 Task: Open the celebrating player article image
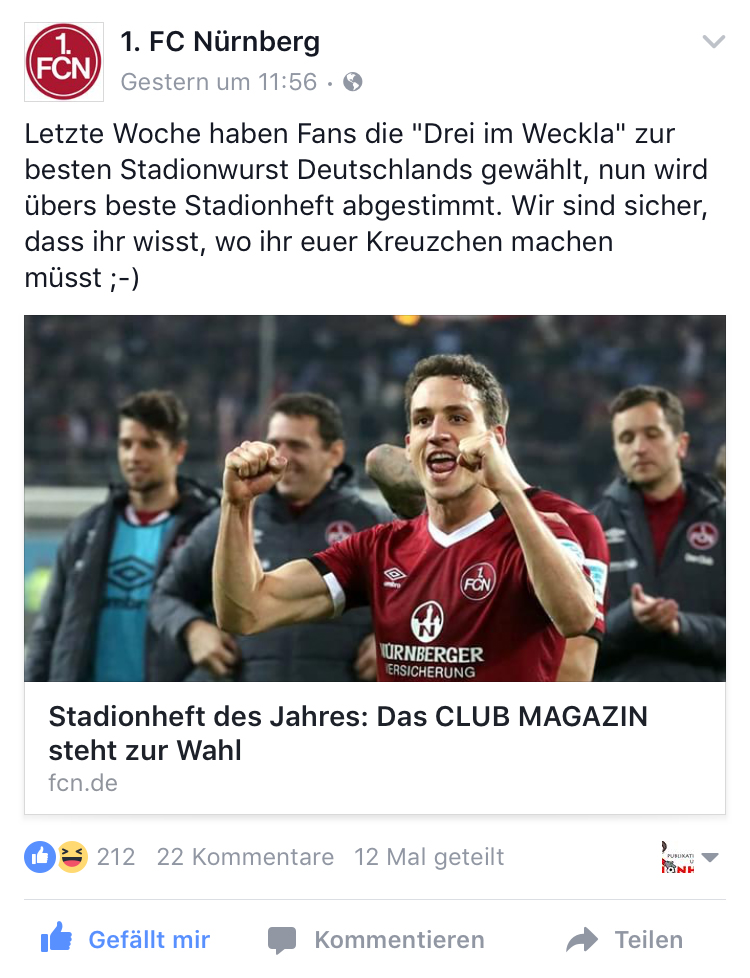[x=374, y=498]
